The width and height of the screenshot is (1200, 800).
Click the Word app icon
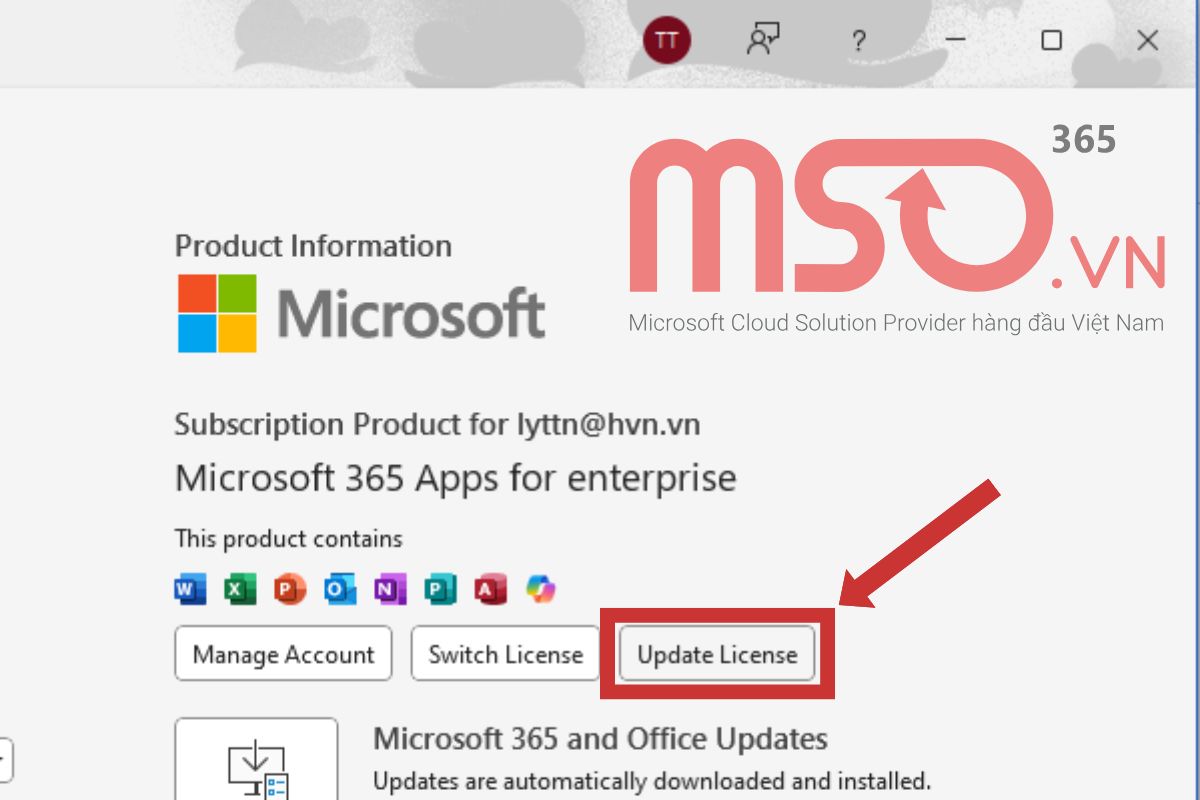[190, 590]
